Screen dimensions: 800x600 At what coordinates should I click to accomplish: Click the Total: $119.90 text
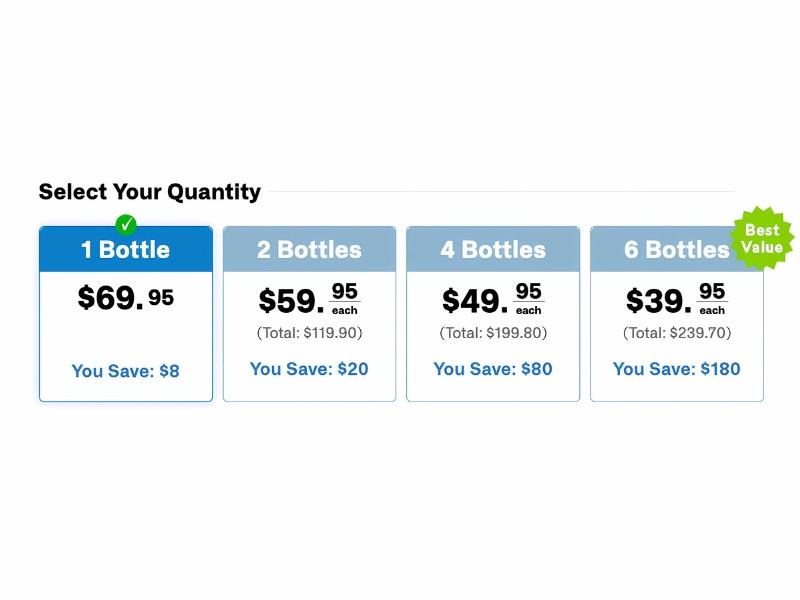[309, 333]
